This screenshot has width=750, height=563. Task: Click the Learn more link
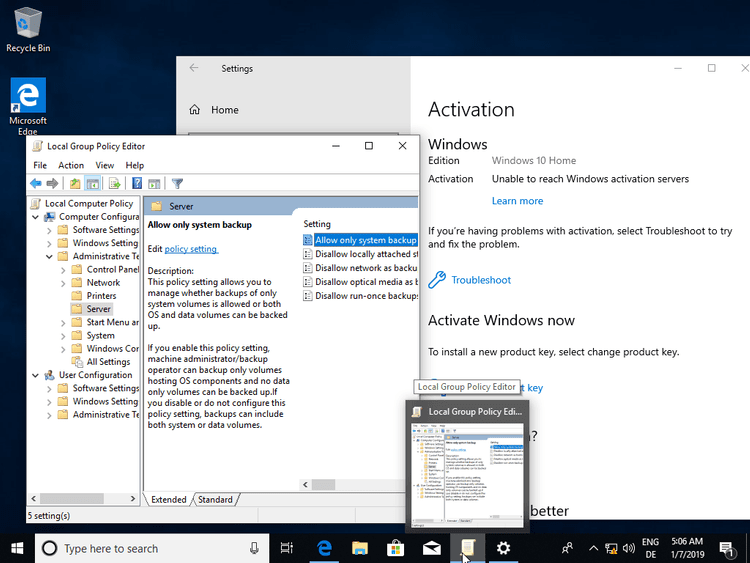pyautogui.click(x=517, y=201)
